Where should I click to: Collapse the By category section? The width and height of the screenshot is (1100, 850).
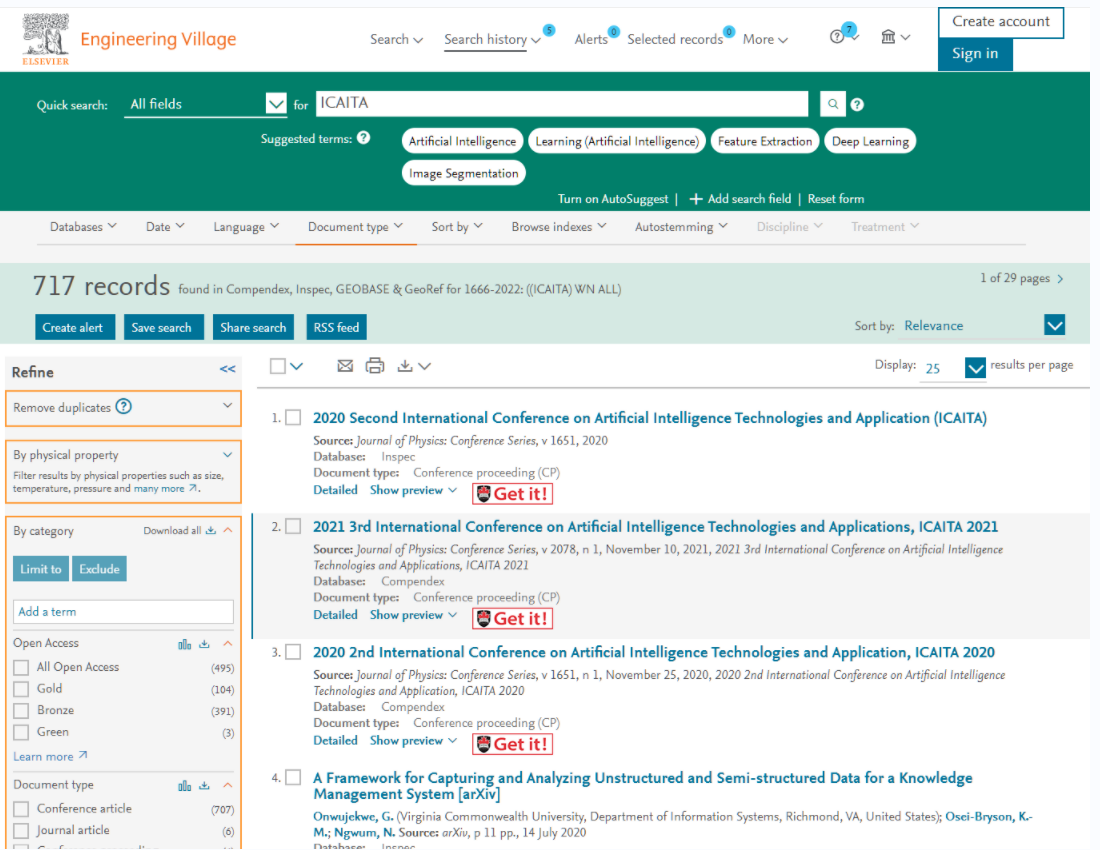[x=227, y=530]
